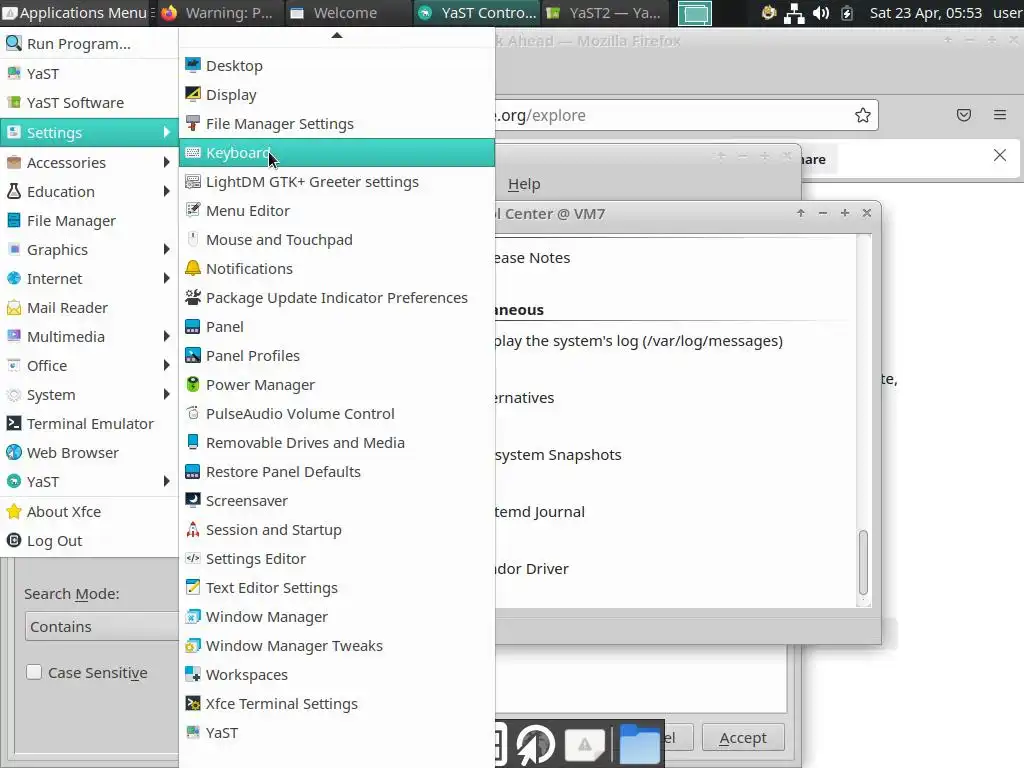
Task: Click Workspaces icon in submenu
Action: click(193, 674)
